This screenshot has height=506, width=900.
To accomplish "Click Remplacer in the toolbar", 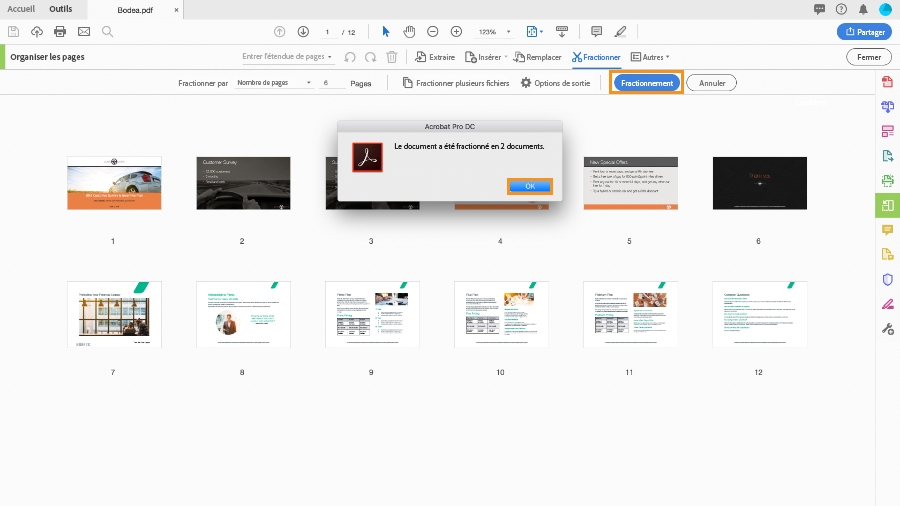I will click(537, 57).
